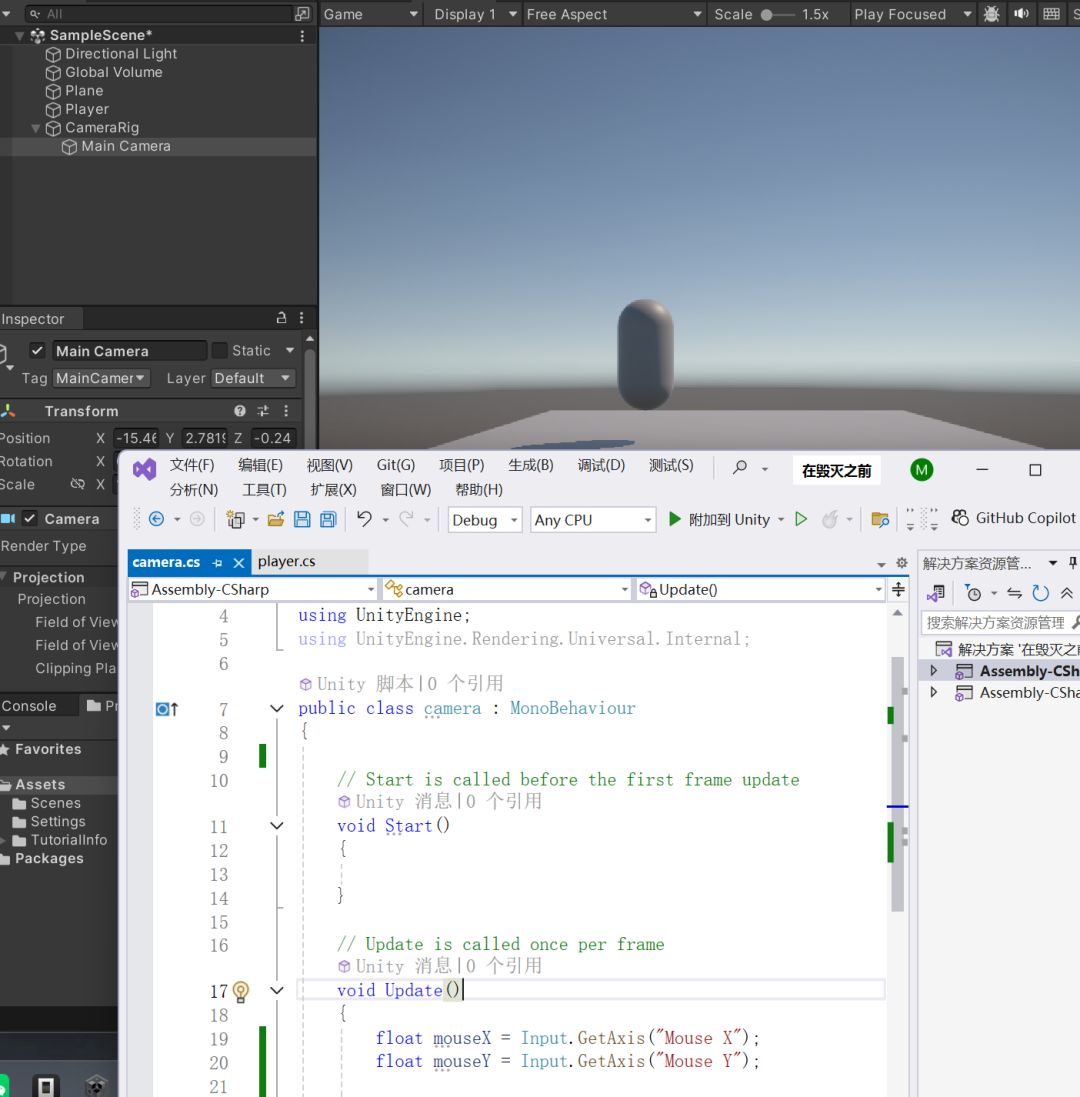This screenshot has height=1097, width=1080.
Task: Open the Transform presets icon
Action: click(263, 411)
